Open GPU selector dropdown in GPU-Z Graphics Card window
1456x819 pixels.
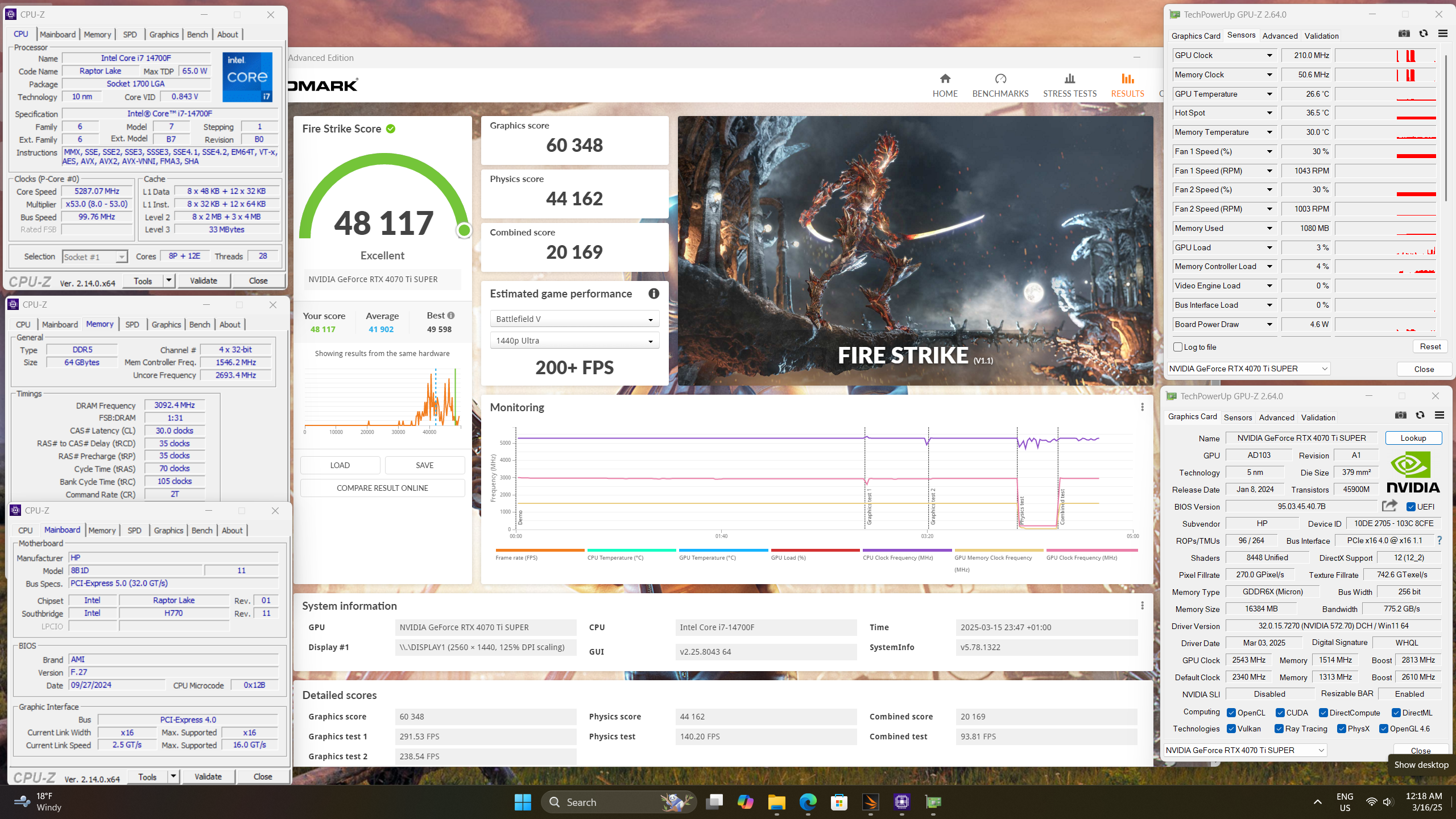tap(1245, 750)
